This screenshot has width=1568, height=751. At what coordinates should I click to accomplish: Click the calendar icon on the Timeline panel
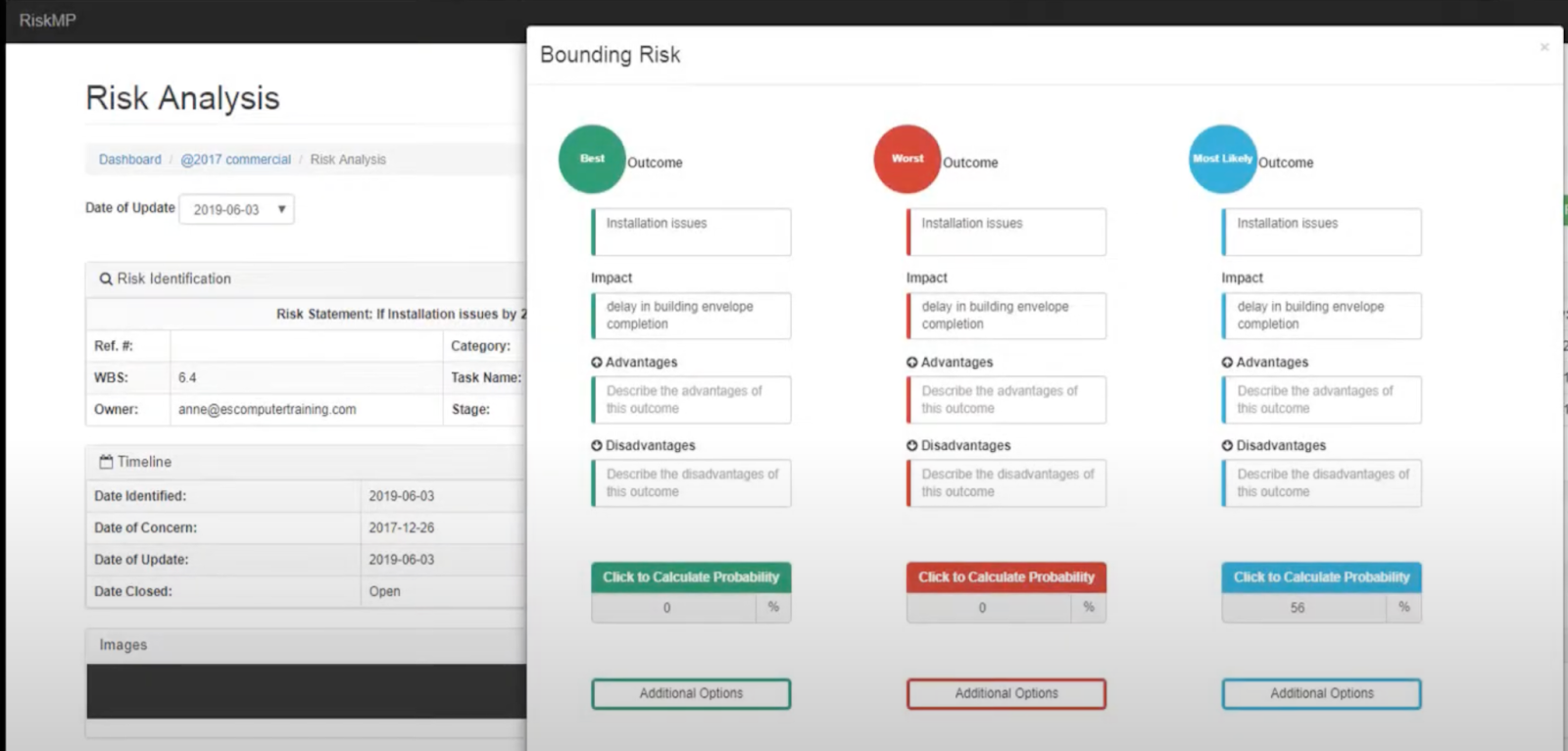(x=105, y=462)
